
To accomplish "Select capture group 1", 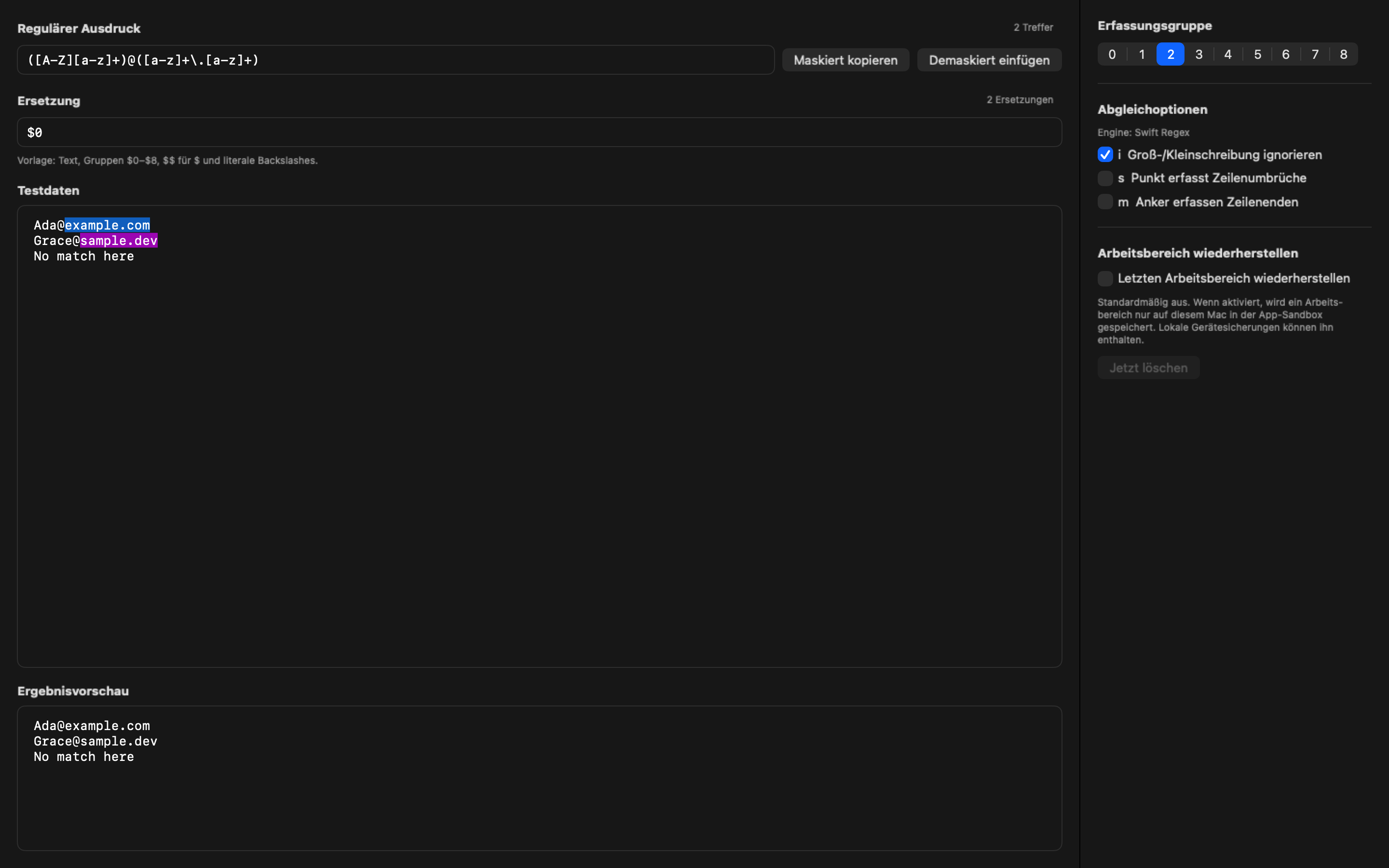I will (1142, 54).
